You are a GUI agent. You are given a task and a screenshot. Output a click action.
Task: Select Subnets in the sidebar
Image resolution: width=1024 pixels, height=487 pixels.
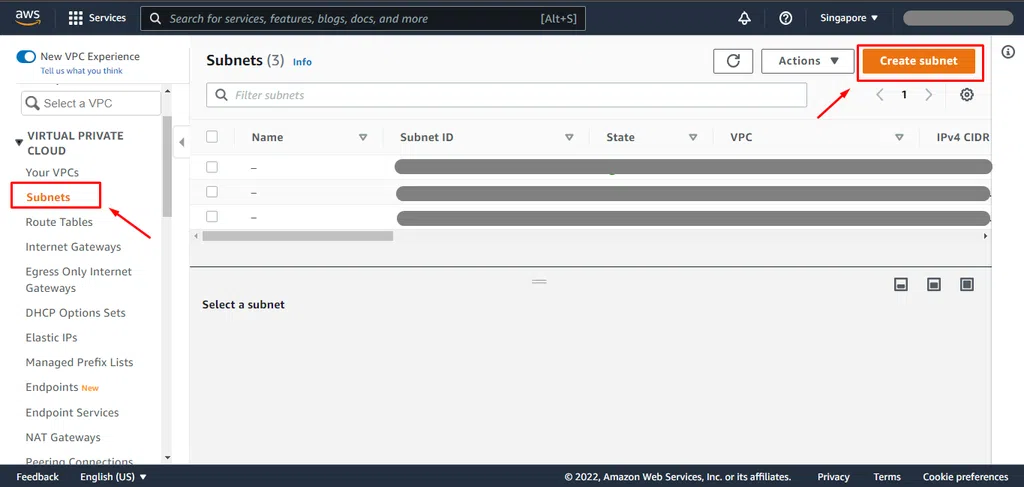[x=48, y=197]
